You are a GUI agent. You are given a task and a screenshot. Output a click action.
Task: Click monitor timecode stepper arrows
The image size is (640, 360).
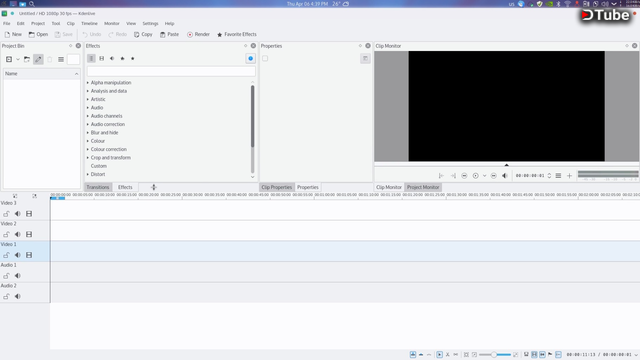pos(549,176)
